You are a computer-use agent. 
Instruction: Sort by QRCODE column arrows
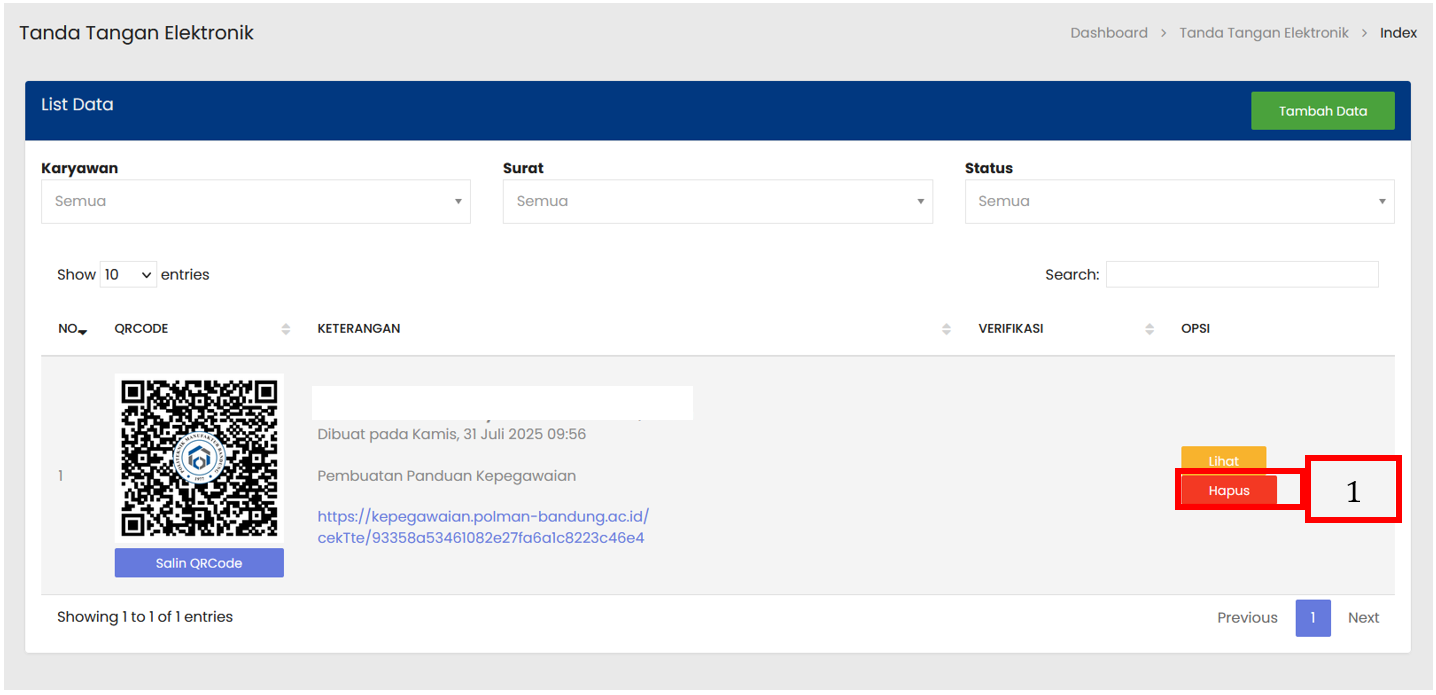(x=285, y=329)
